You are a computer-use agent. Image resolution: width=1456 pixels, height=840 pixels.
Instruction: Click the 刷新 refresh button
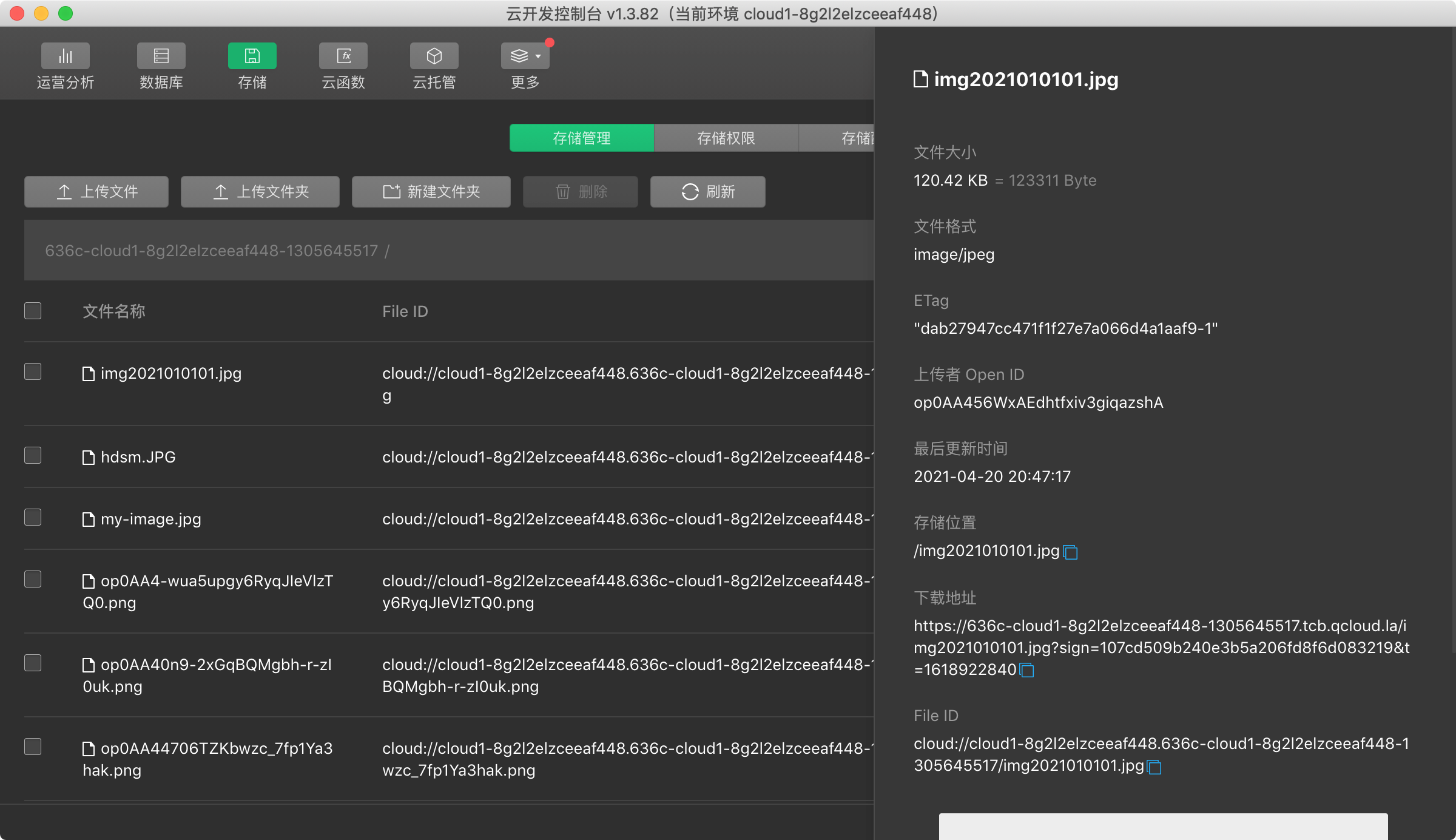[x=707, y=192]
